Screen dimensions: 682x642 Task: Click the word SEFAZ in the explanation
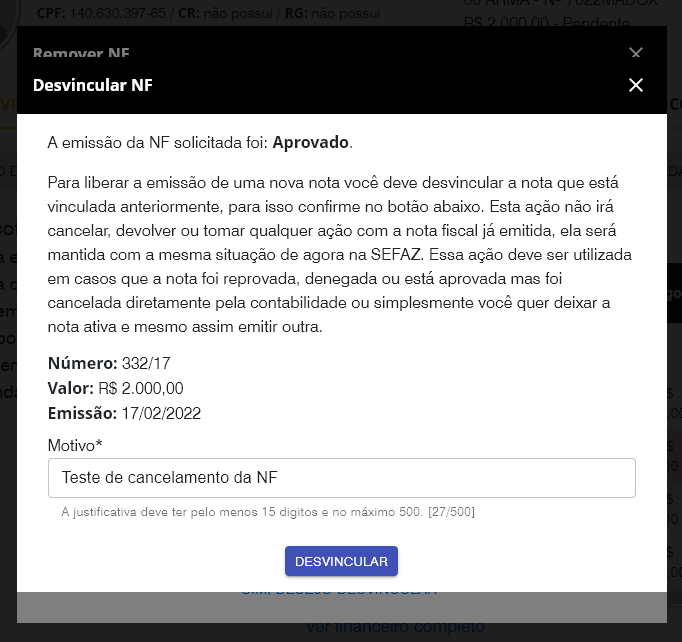pyautogui.click(x=396, y=254)
